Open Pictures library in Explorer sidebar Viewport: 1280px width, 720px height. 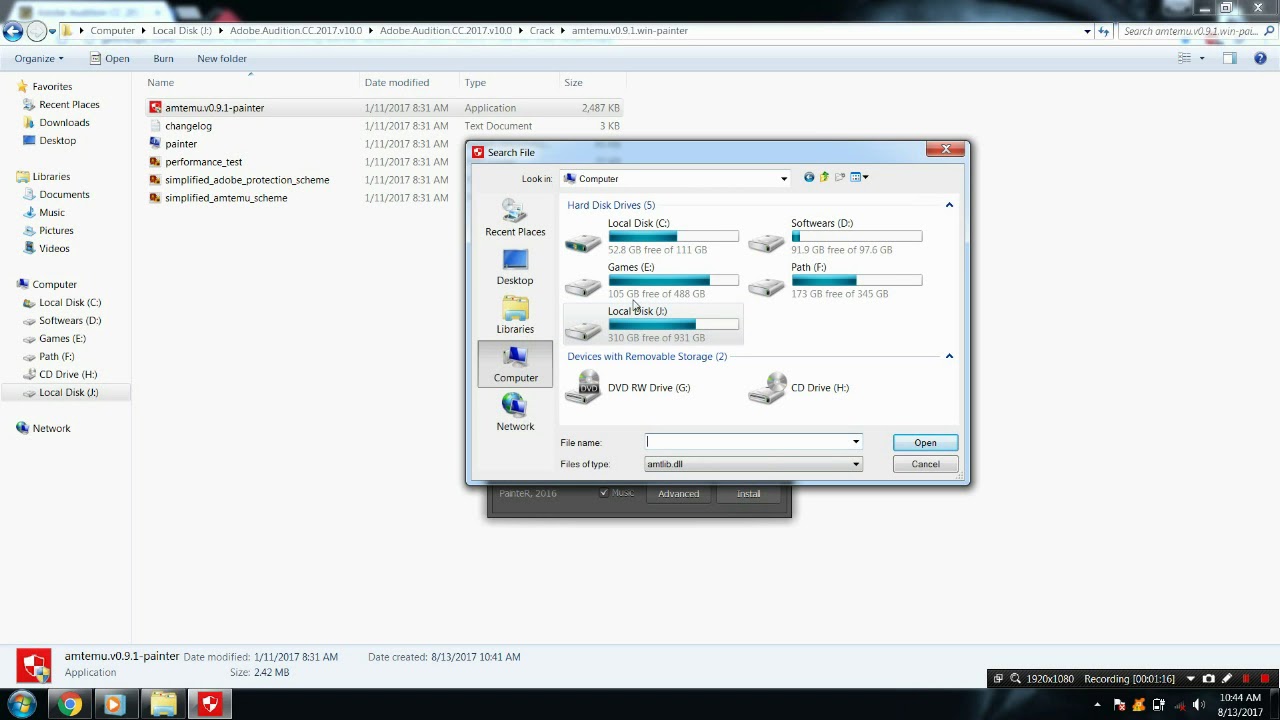click(x=56, y=231)
